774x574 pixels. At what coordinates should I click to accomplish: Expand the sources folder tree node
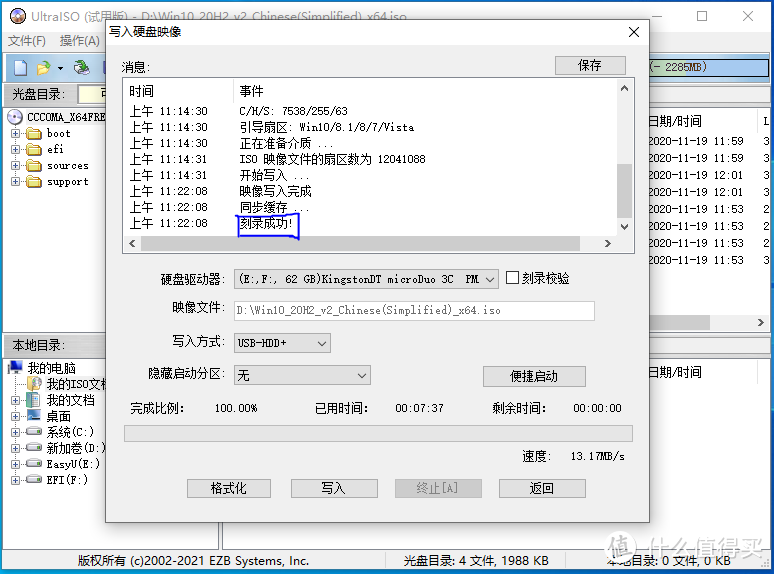[15, 165]
